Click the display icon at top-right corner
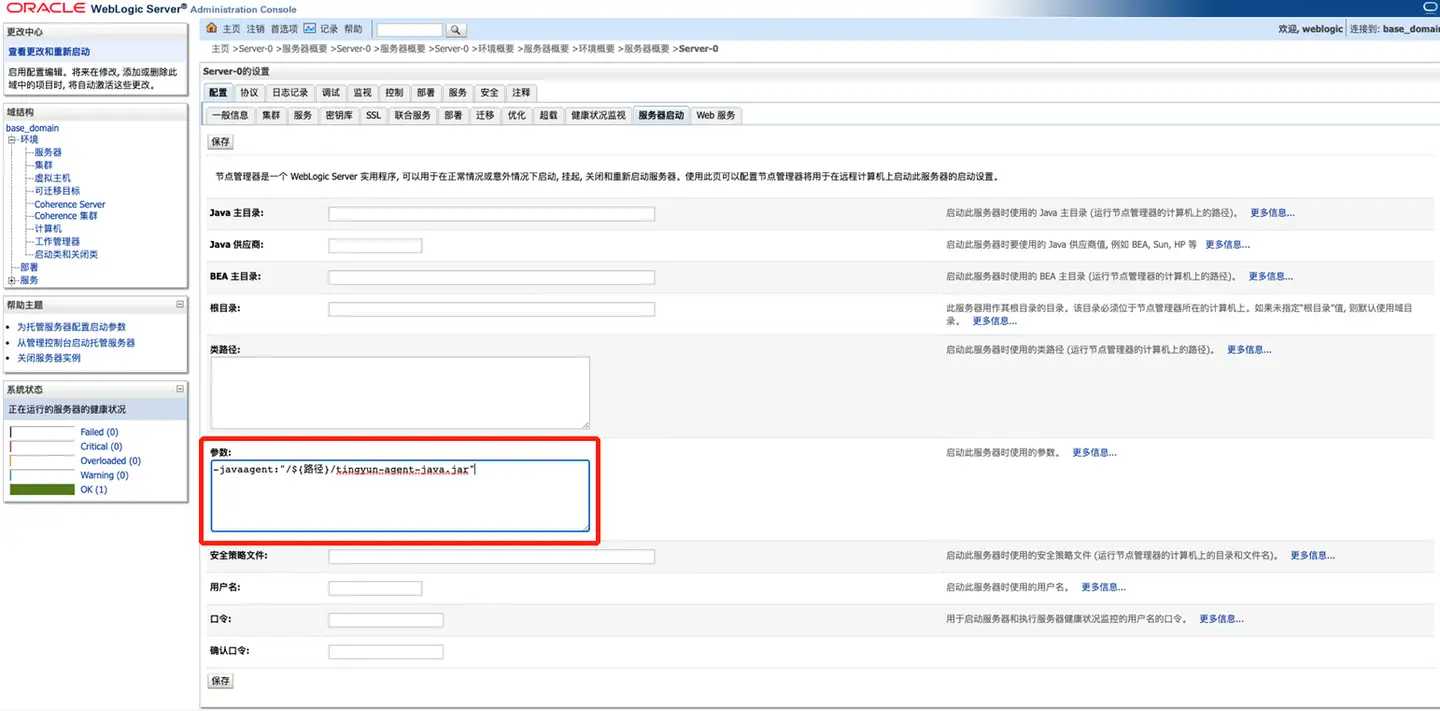 [x=1430, y=6]
